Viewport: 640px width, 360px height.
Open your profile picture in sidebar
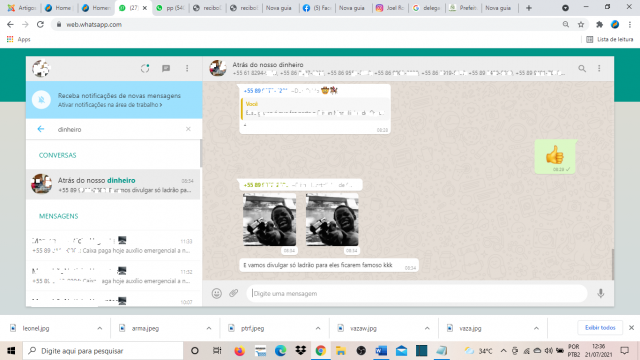point(41,68)
